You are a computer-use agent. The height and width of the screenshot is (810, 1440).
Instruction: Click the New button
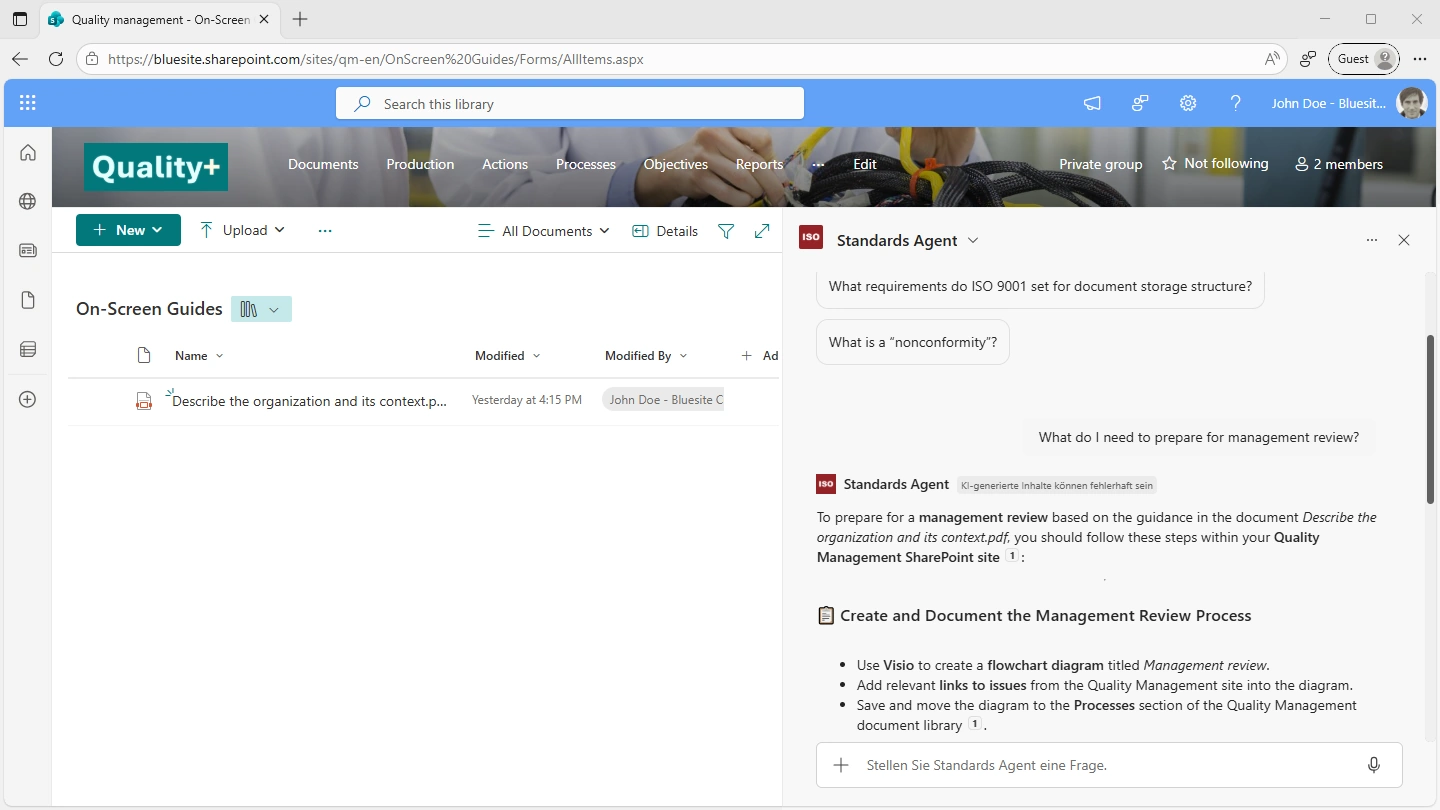128,230
